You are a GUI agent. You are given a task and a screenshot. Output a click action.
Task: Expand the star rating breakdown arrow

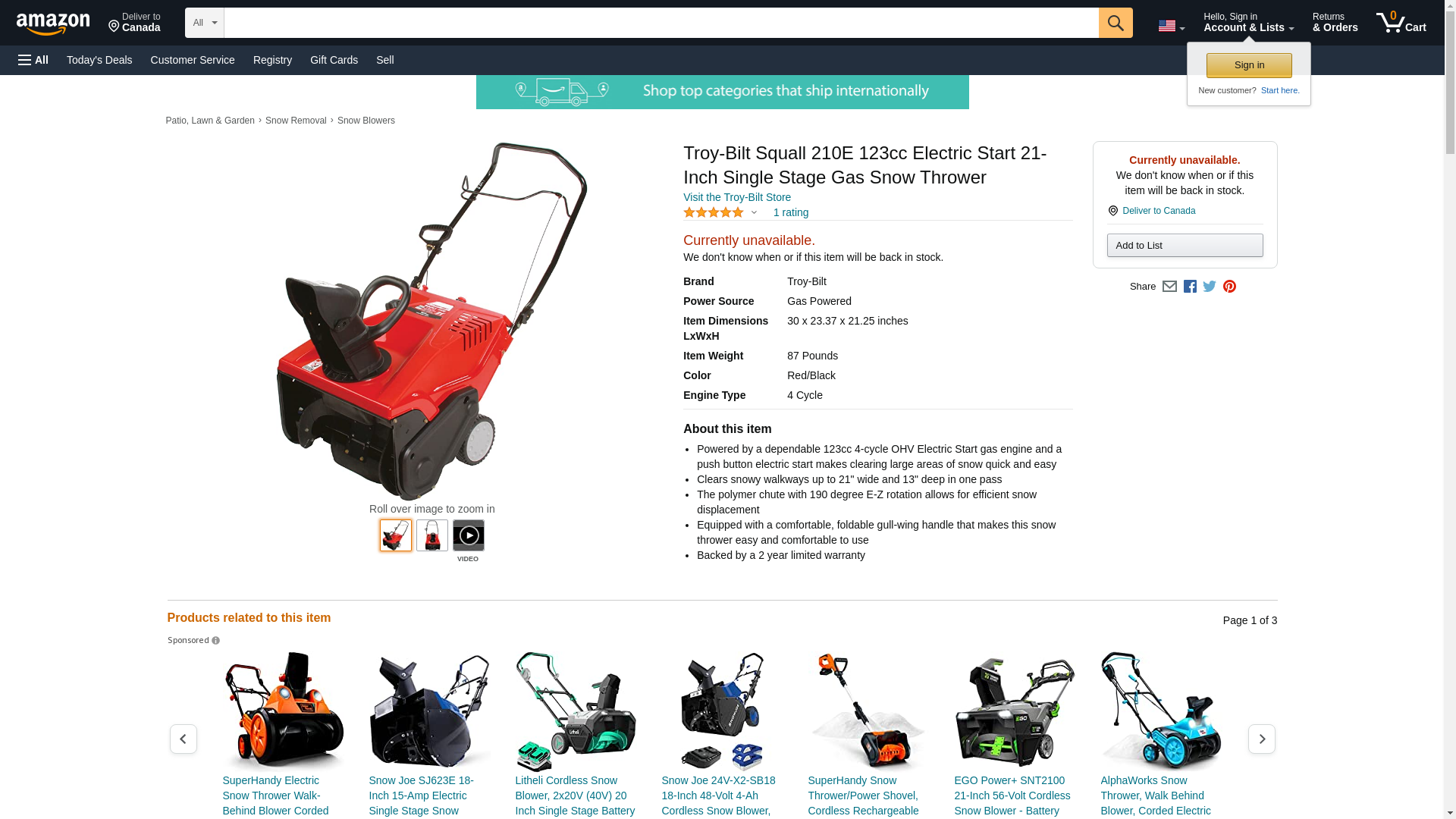[754, 213]
